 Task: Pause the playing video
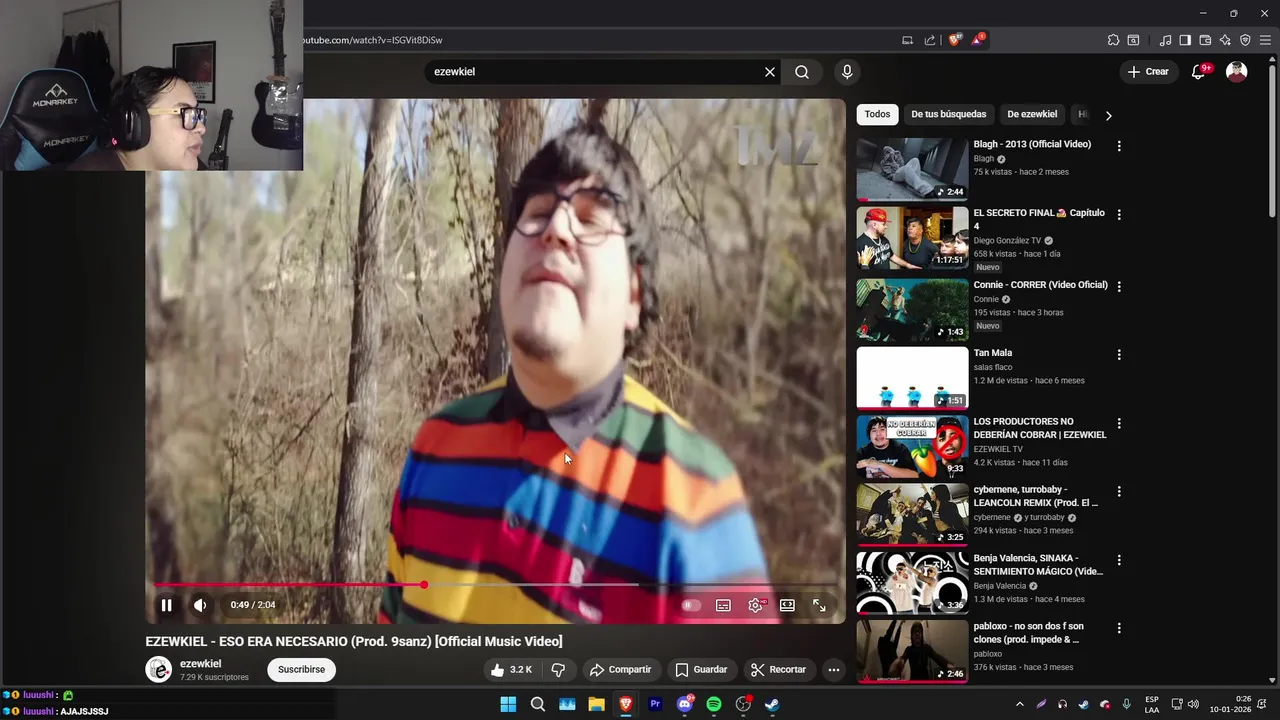[167, 605]
